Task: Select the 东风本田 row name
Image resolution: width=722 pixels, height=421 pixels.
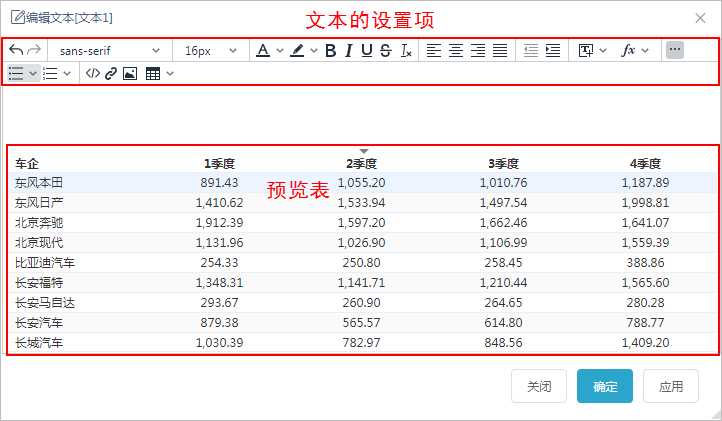Action: tap(39, 183)
